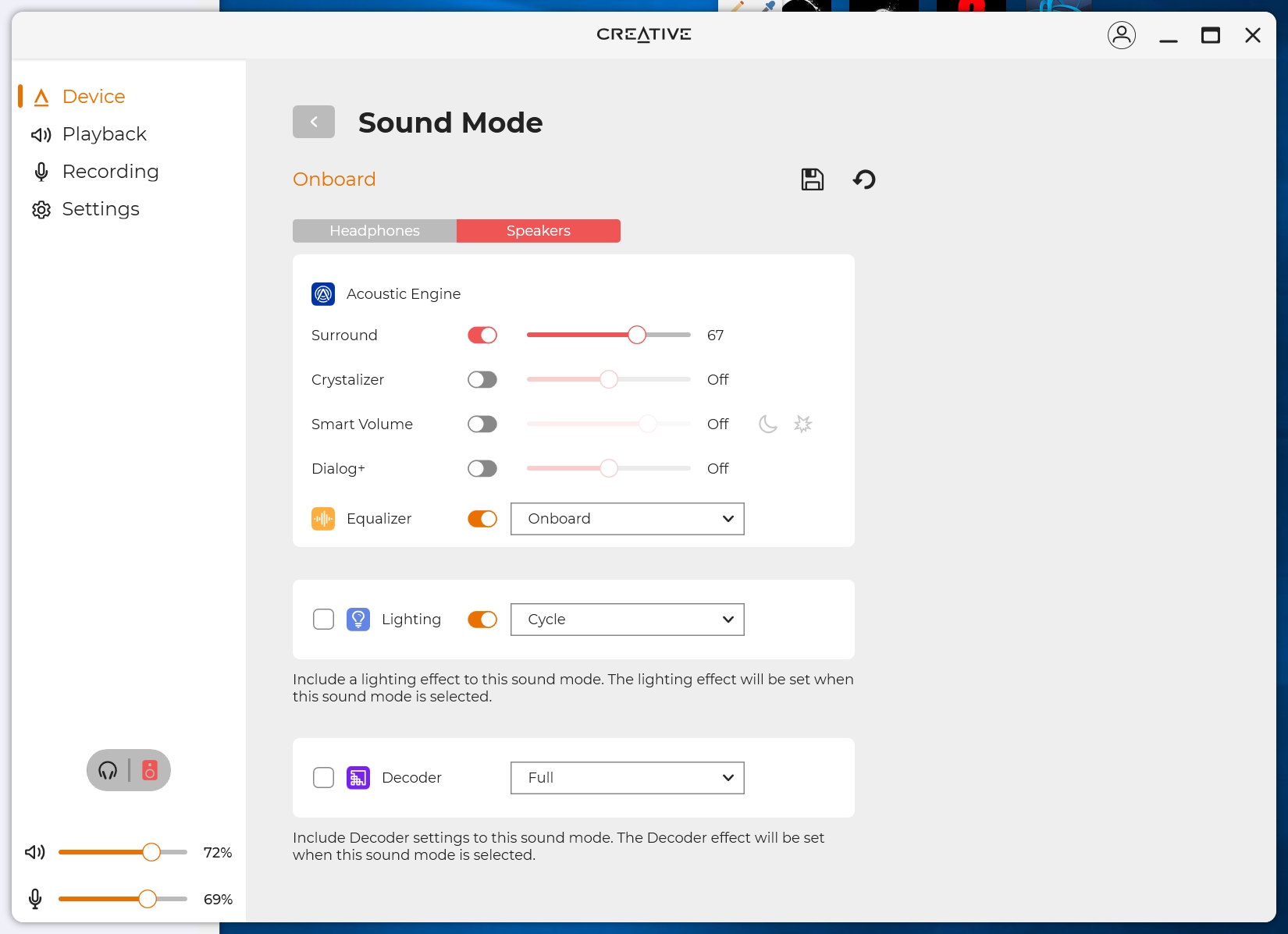Click the reset sound mode icon
Viewport: 1288px width, 934px height.
pos(864,179)
